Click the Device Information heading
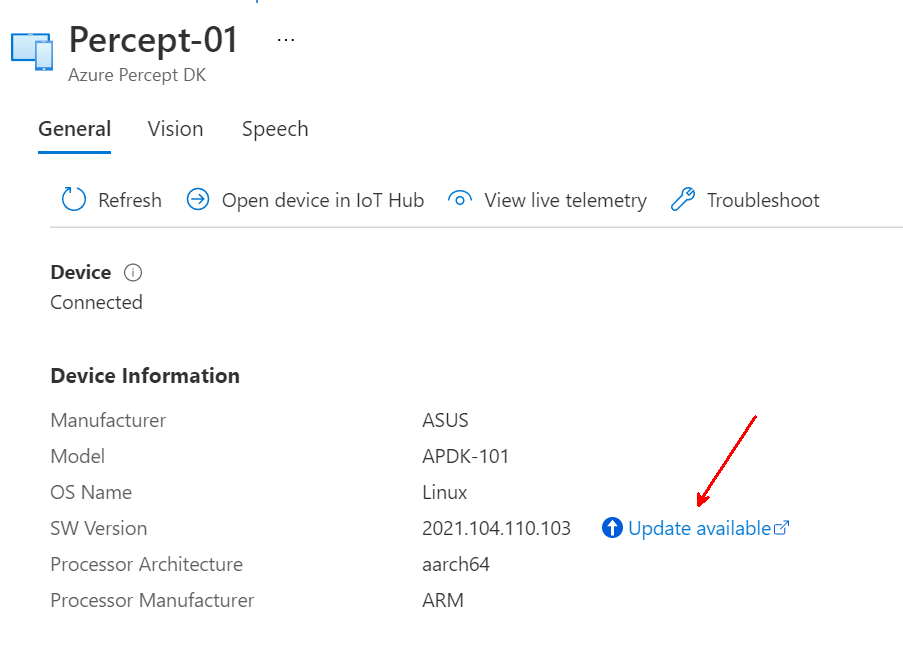 pyautogui.click(x=145, y=376)
